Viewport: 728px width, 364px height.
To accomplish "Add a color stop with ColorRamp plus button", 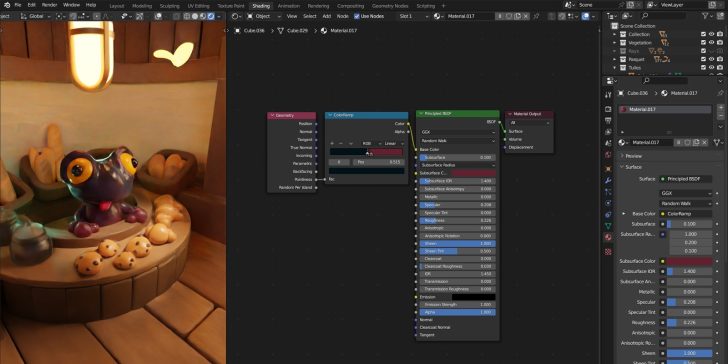I will point(332,143).
